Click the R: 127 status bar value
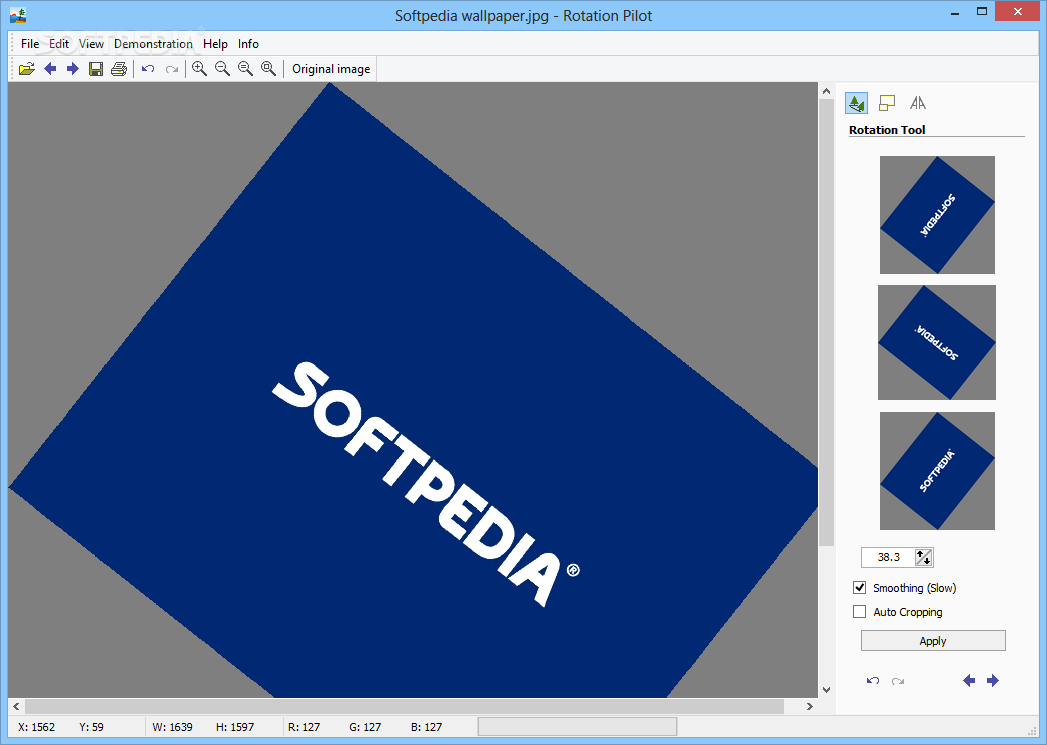Viewport: 1047px width, 745px height. (304, 727)
